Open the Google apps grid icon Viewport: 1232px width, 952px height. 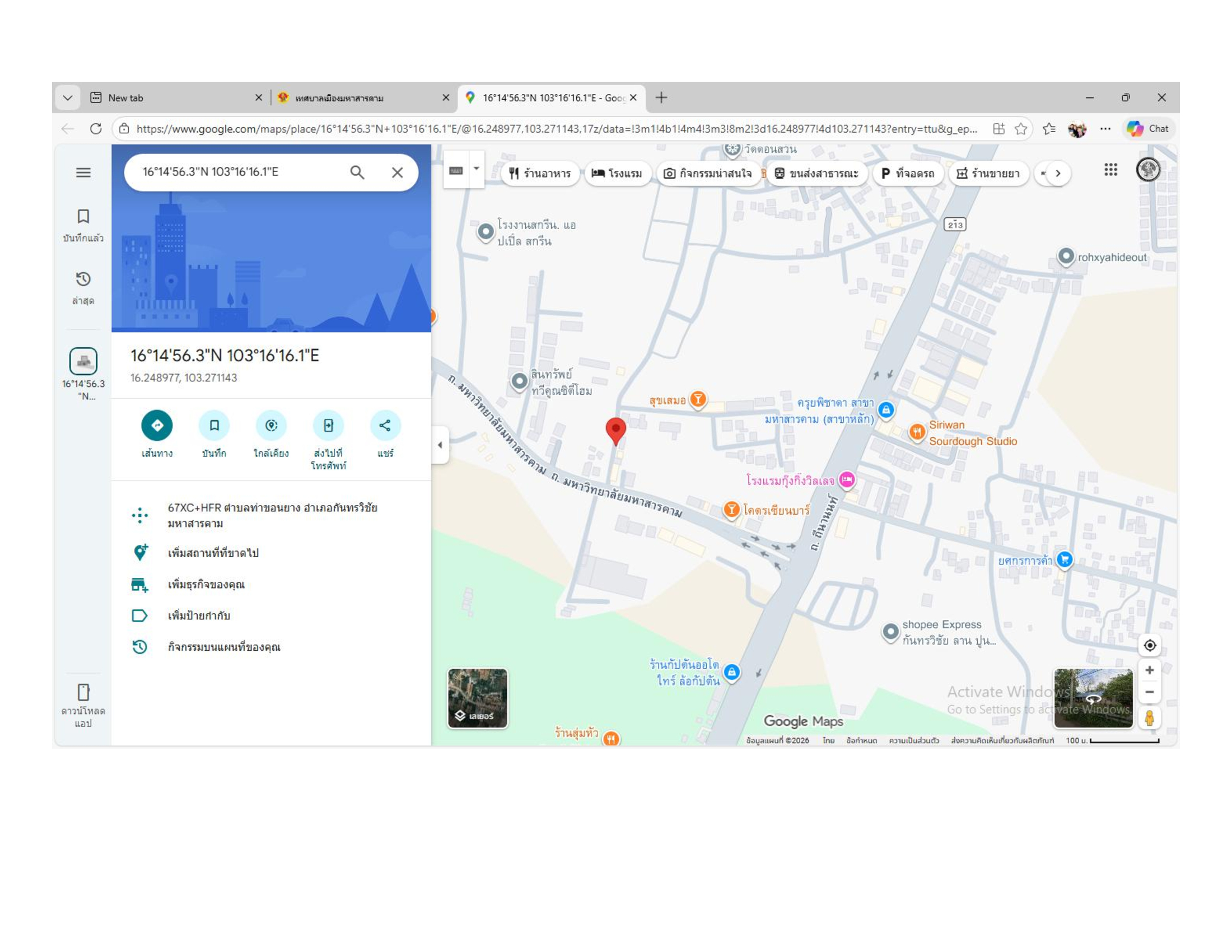click(x=1110, y=170)
